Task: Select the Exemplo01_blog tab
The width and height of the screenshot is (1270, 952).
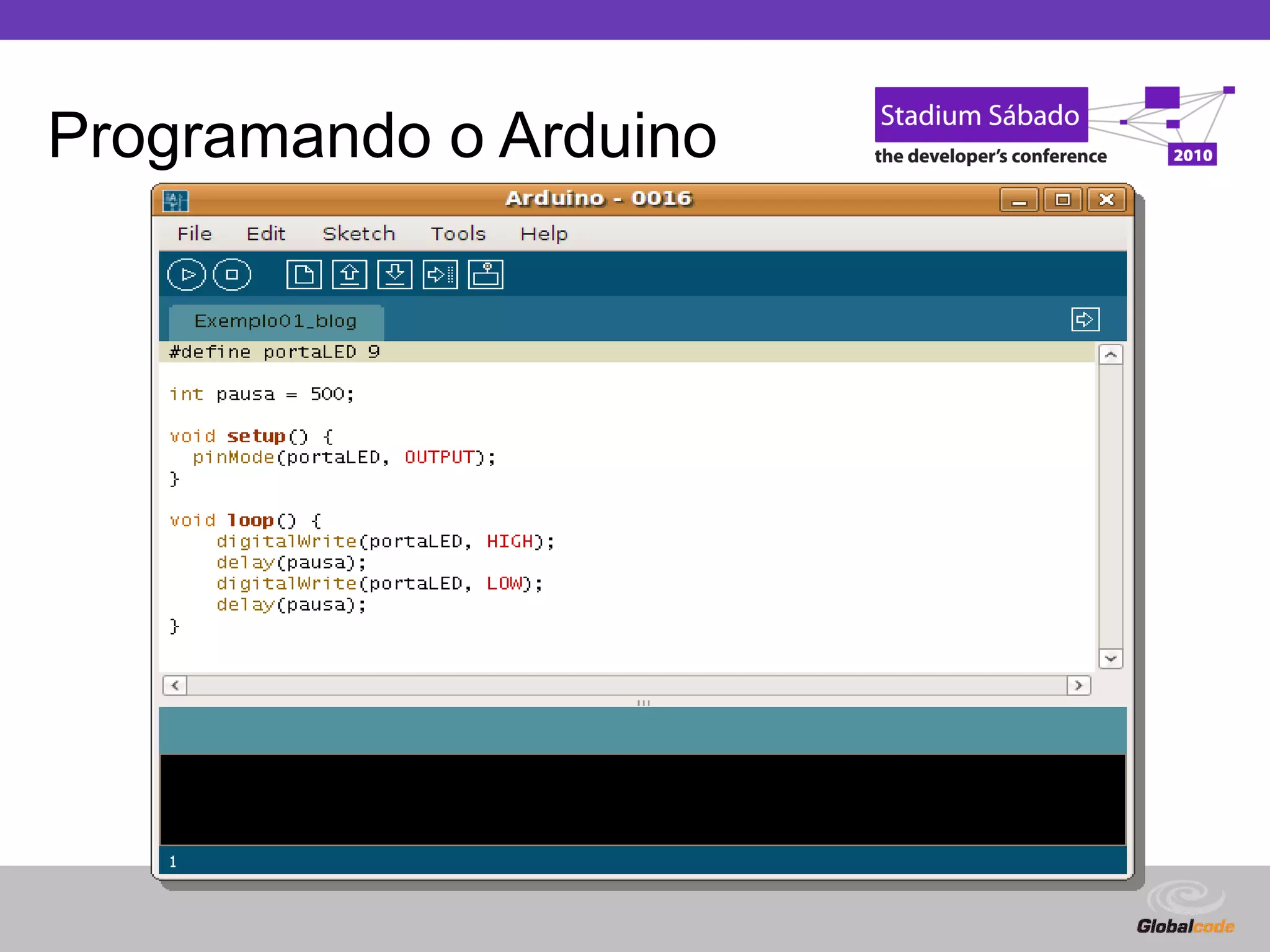Action: [276, 322]
